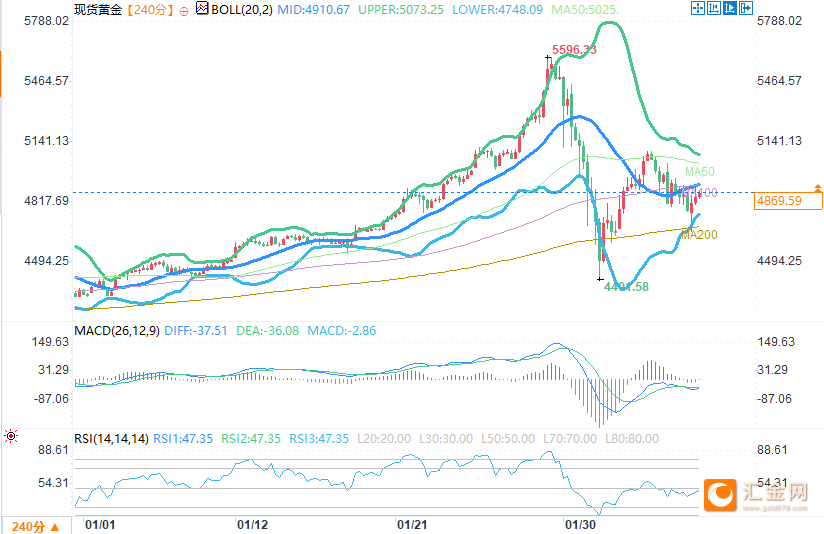Open the 240分 timeframe label beside 现货黄金
This screenshot has height=534, width=824.
(x=149, y=9)
